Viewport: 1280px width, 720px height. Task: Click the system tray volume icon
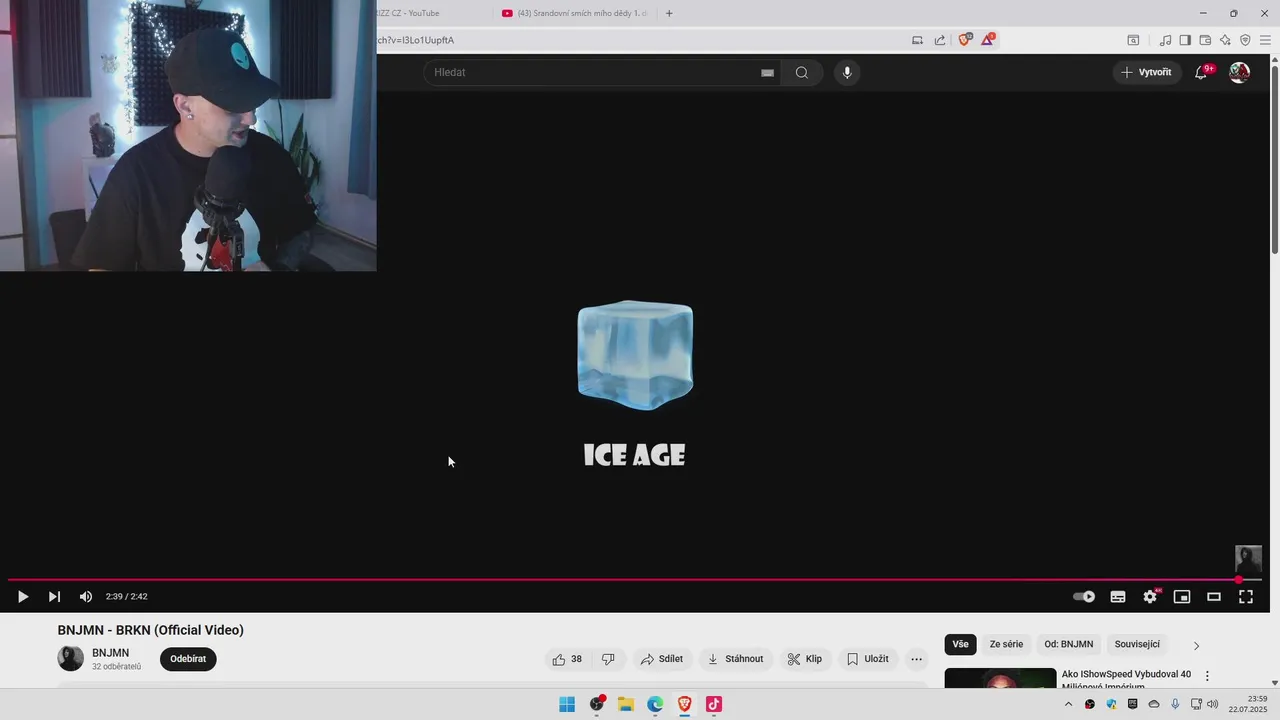tap(1213, 704)
